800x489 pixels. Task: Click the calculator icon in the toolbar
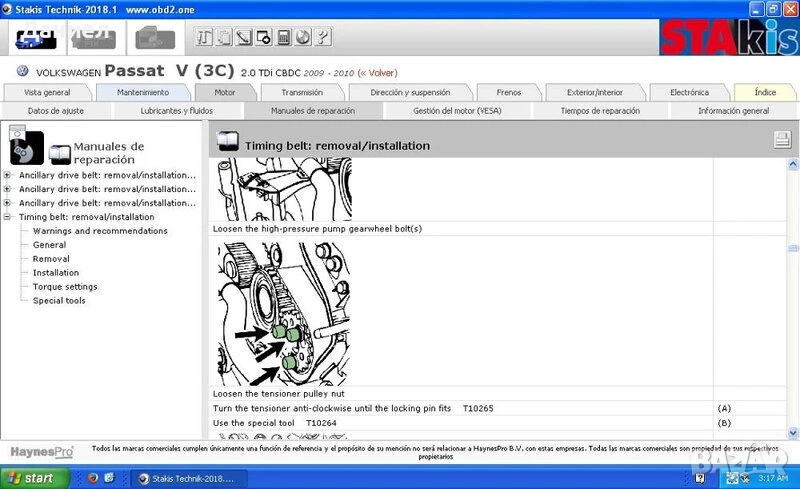(x=284, y=39)
